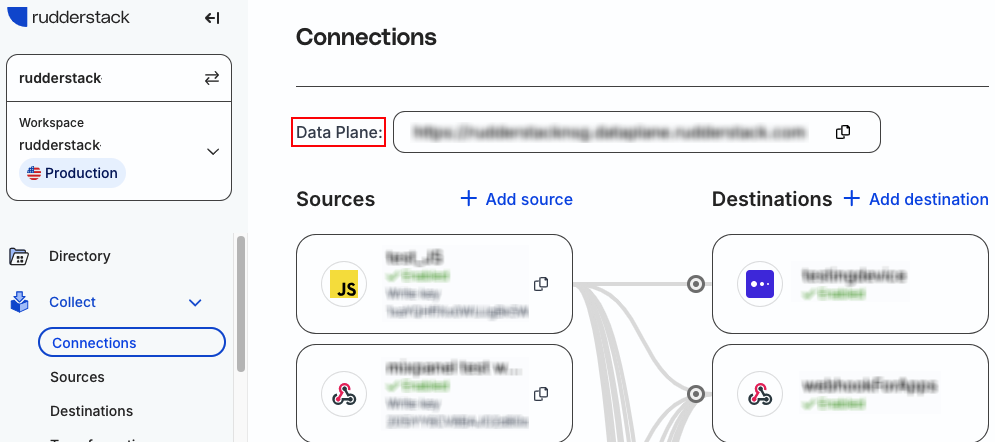This screenshot has height=442, width=995.
Task: Click the purple destination logo icon
Action: click(x=760, y=284)
